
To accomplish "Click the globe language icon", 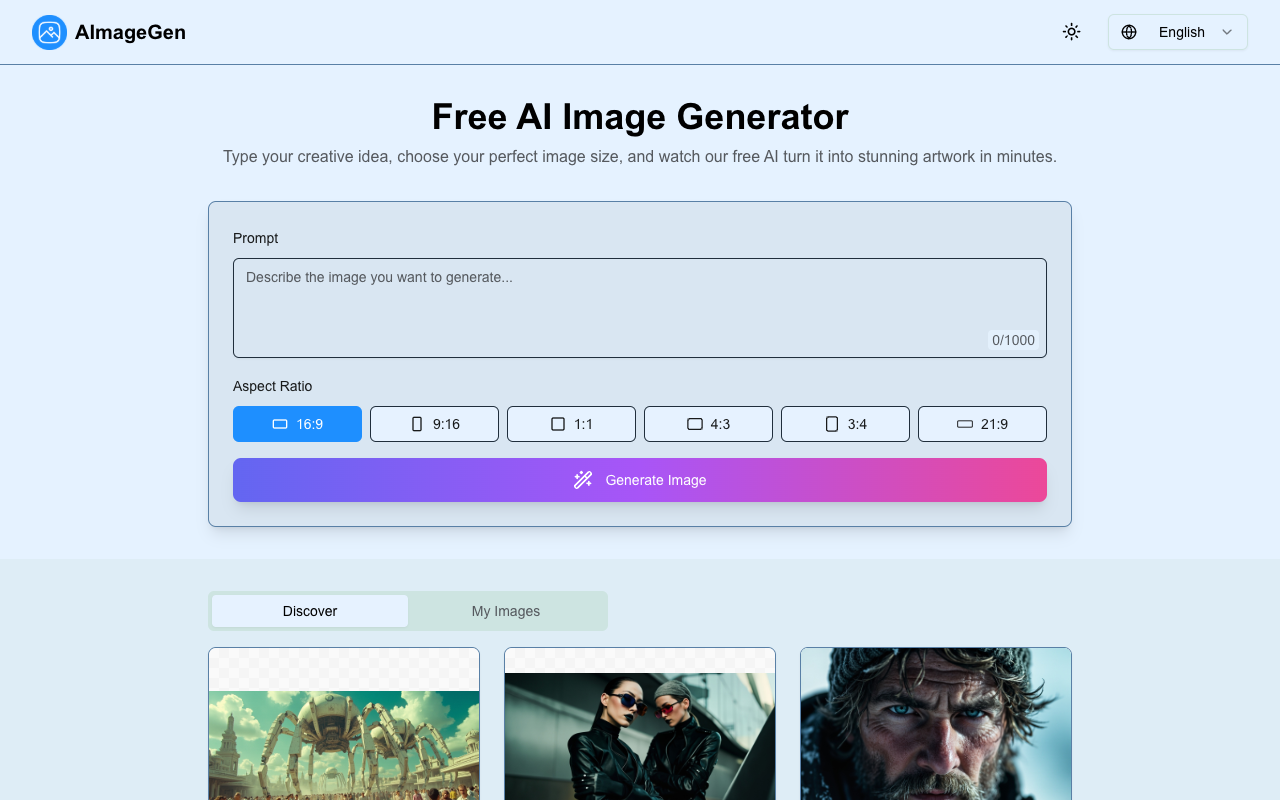I will coord(1128,31).
